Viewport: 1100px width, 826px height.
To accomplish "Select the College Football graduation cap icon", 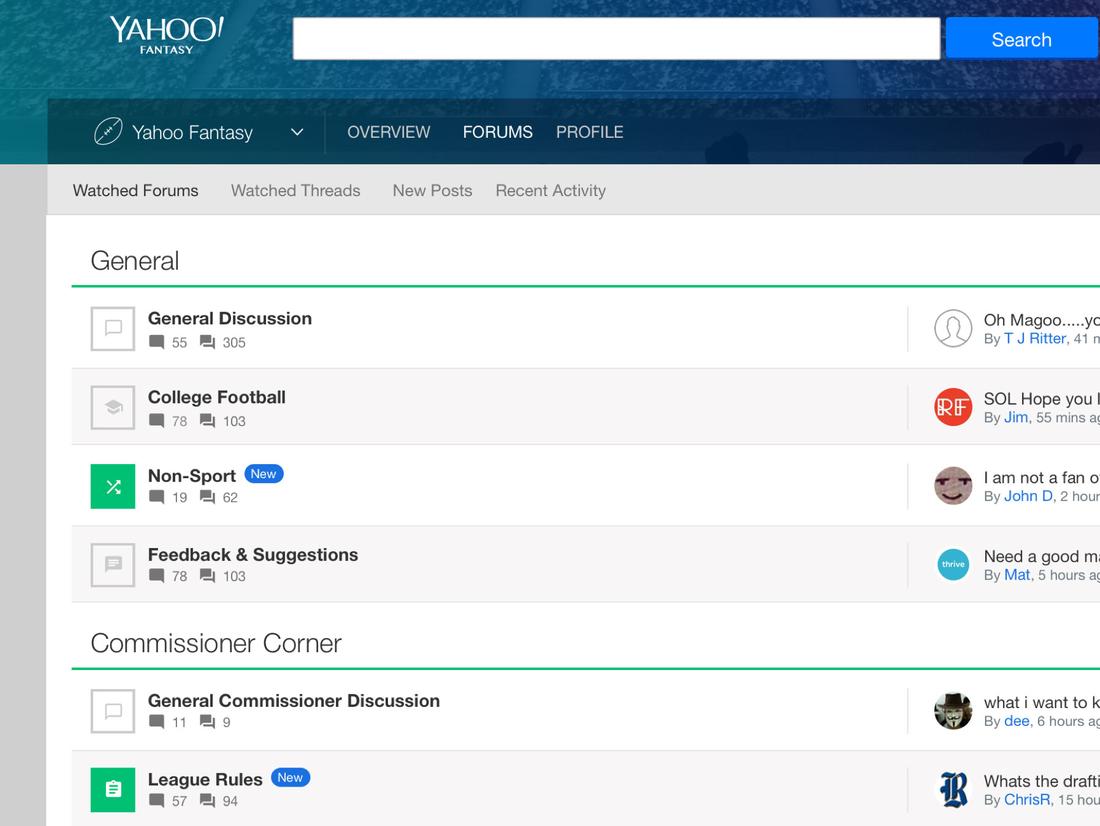I will tap(112, 407).
